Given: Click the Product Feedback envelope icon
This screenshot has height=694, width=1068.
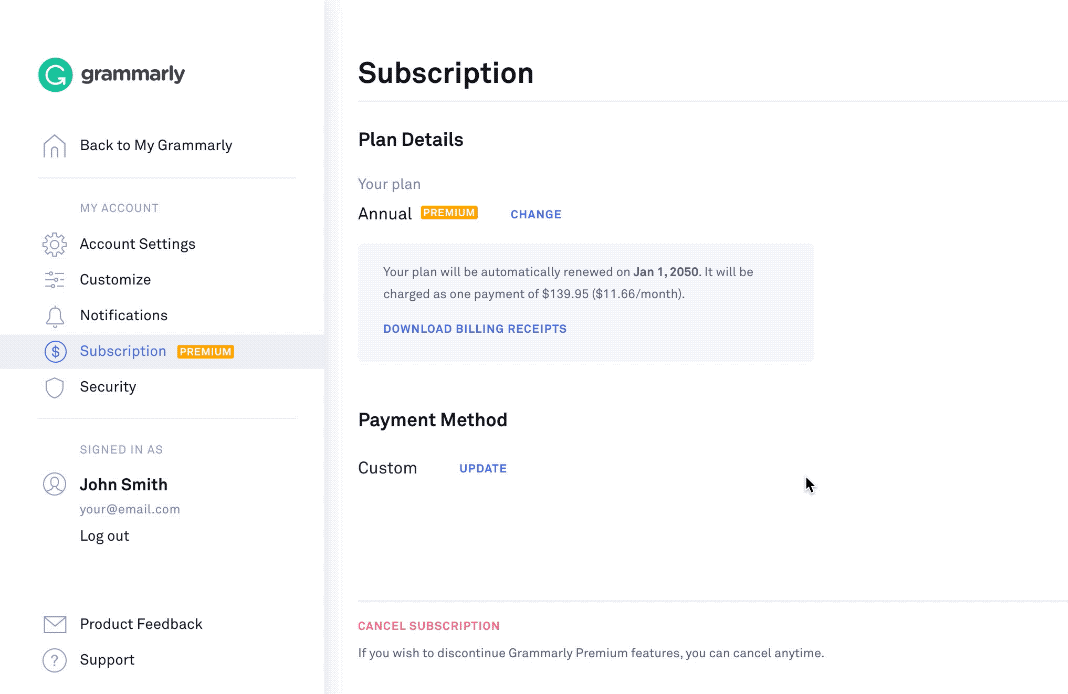Looking at the screenshot, I should coord(55,624).
